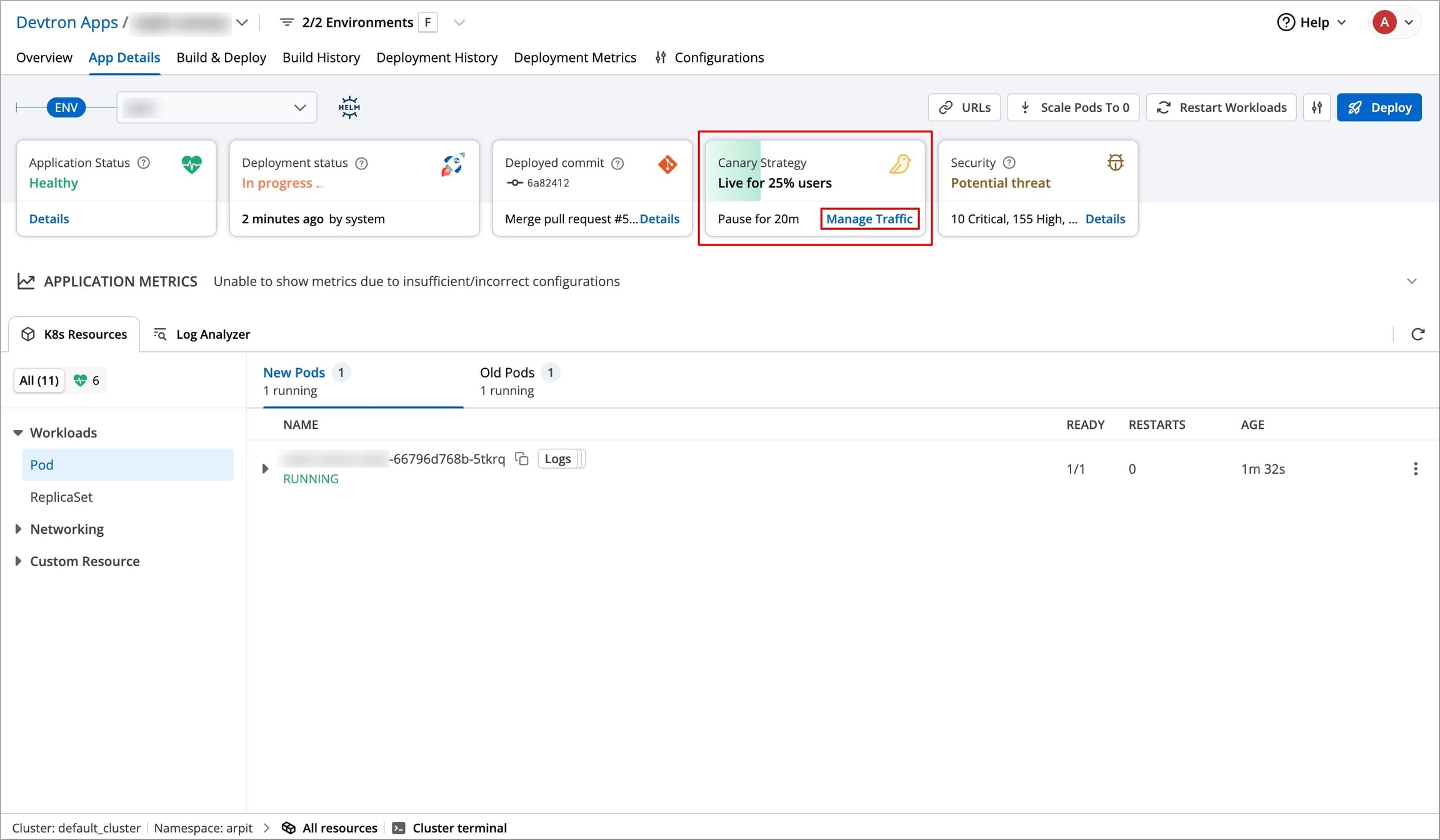Viewport: 1440px width, 840px height.
Task: Switch to Deployment History tab
Action: [437, 57]
